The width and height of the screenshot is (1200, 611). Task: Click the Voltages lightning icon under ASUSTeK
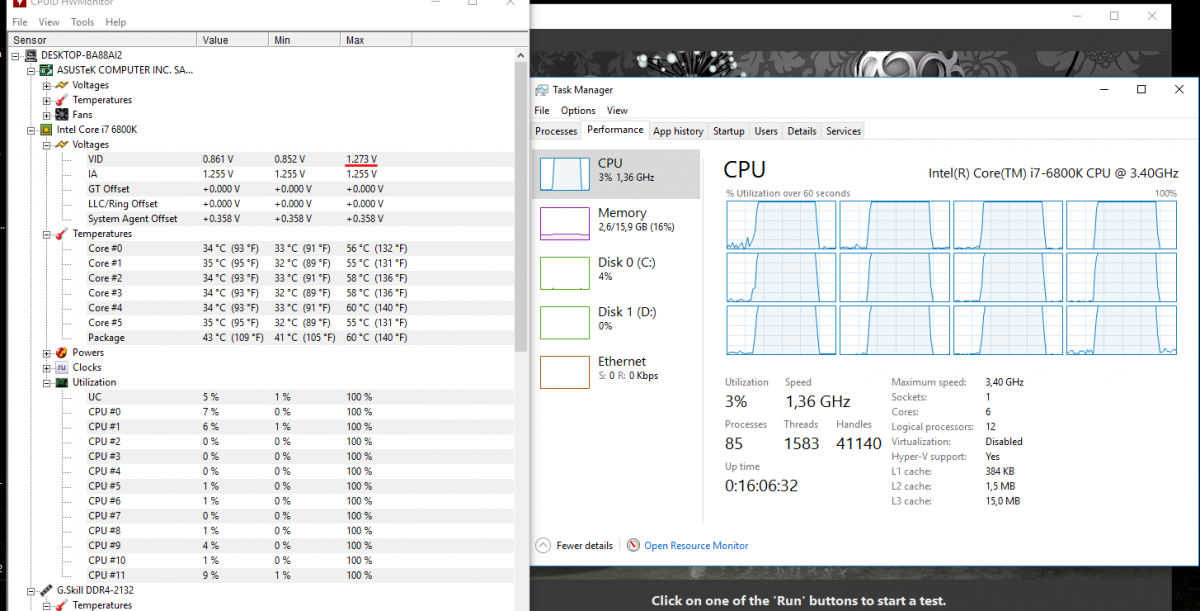tap(62, 85)
